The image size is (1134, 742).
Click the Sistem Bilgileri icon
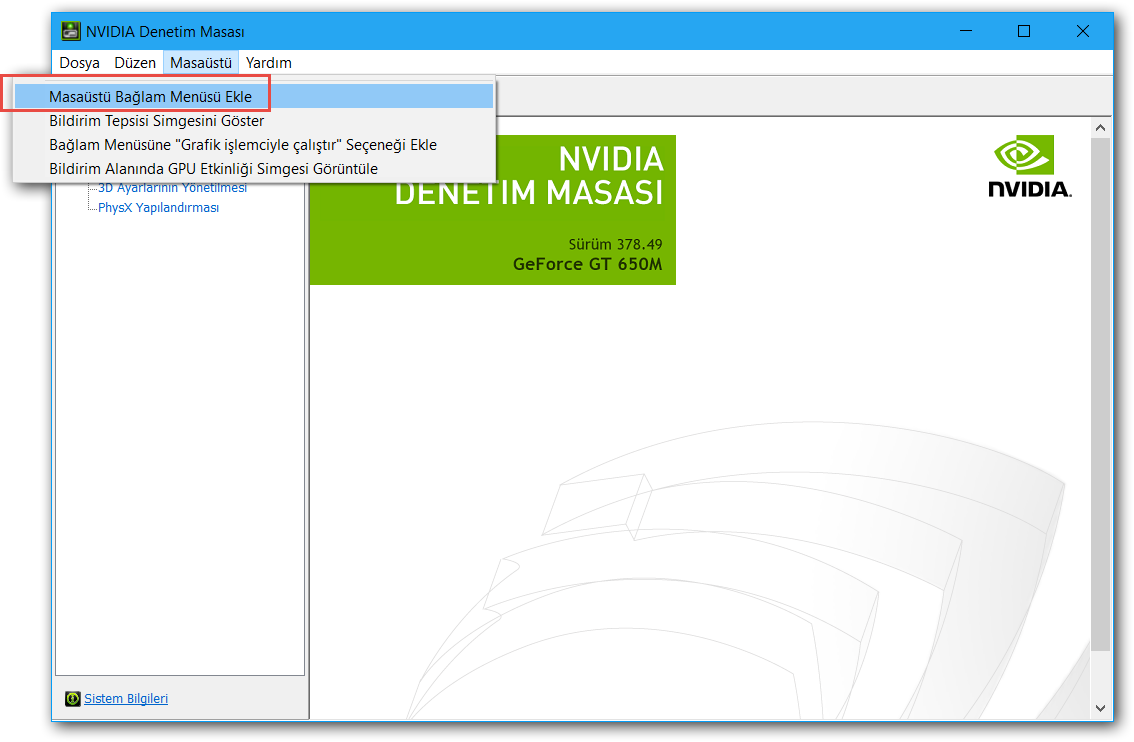coord(72,699)
